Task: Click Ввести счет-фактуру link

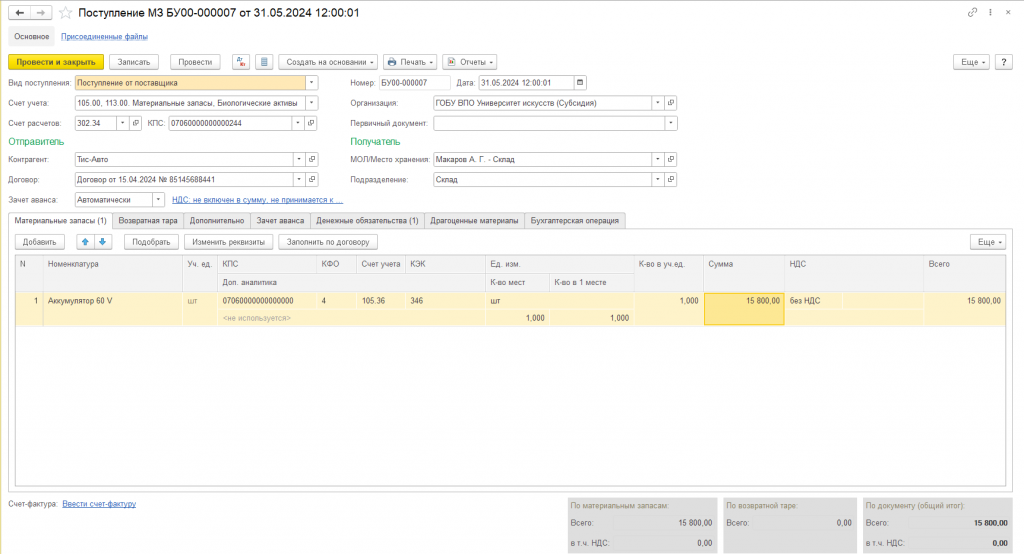Action: click(x=99, y=504)
